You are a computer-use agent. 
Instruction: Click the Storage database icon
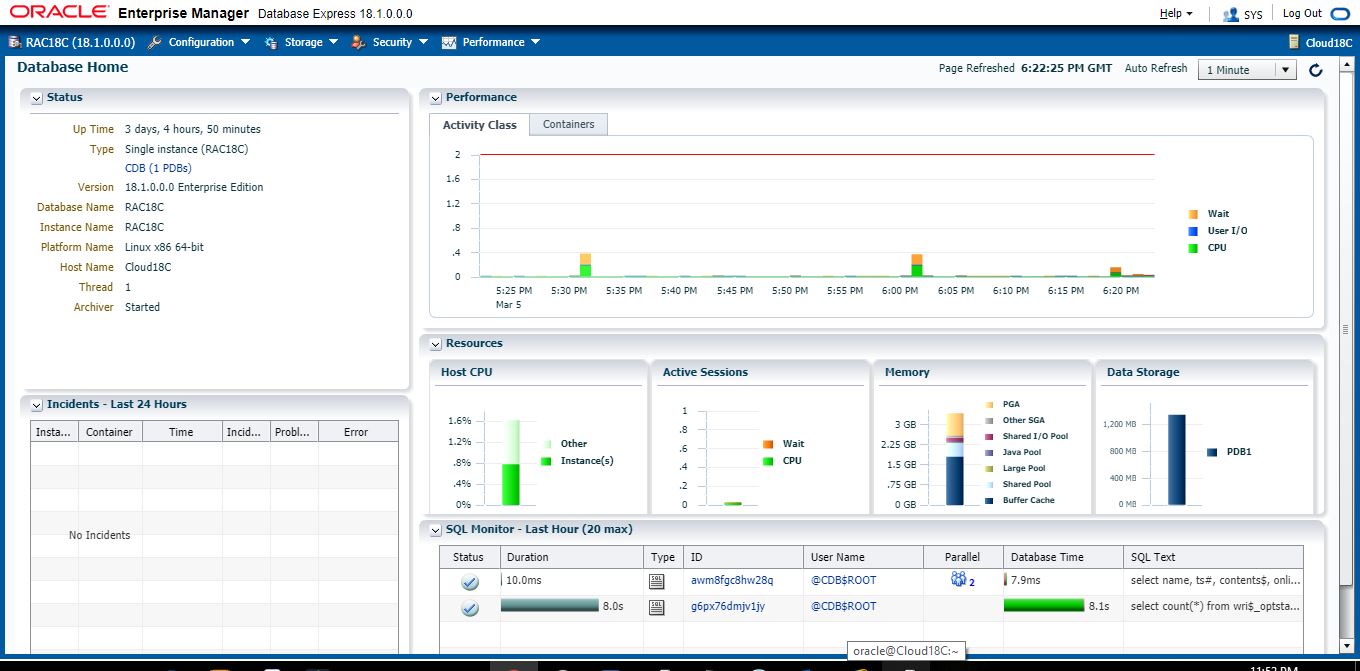pos(271,42)
